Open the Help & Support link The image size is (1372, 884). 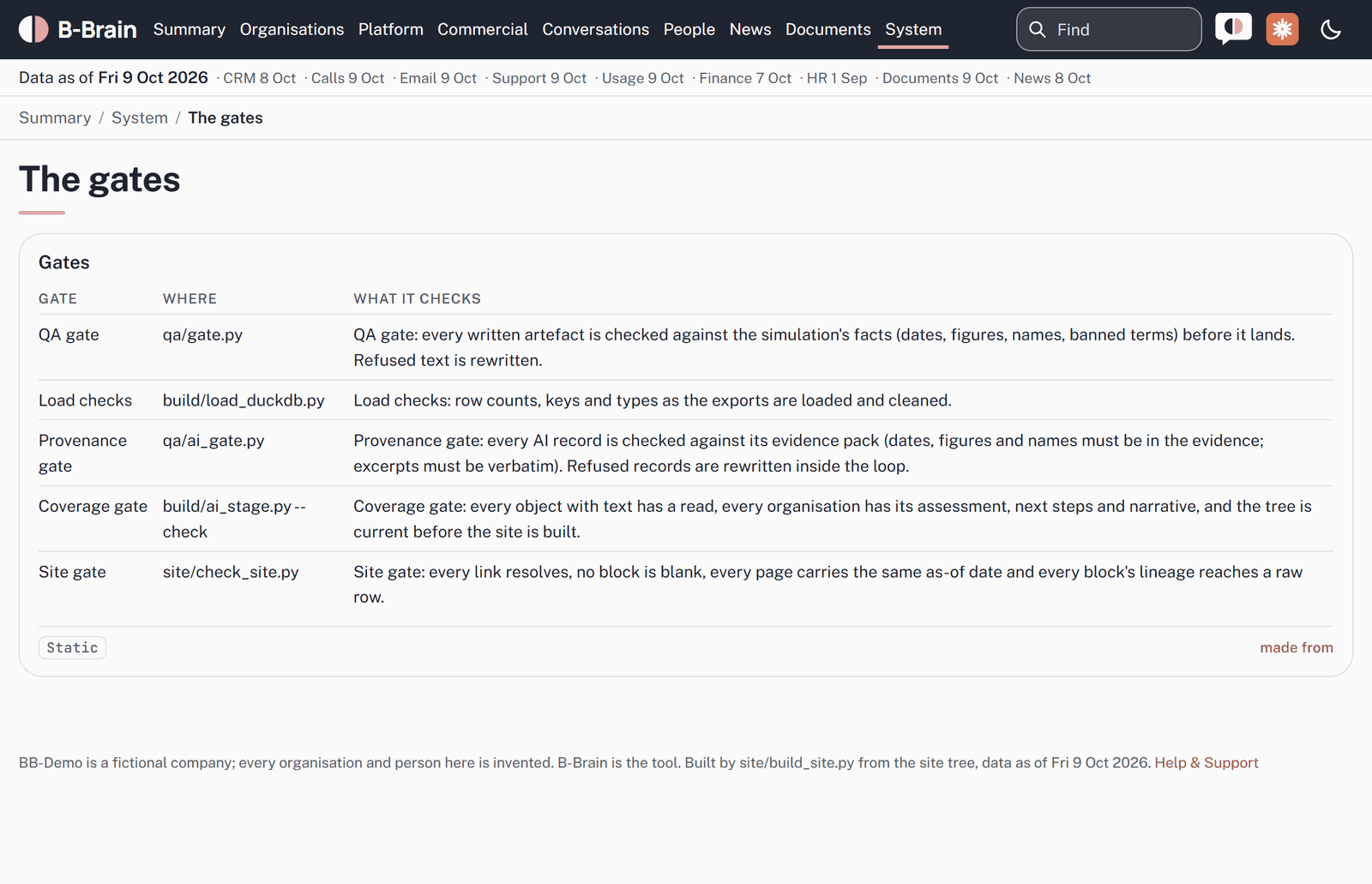1207,762
